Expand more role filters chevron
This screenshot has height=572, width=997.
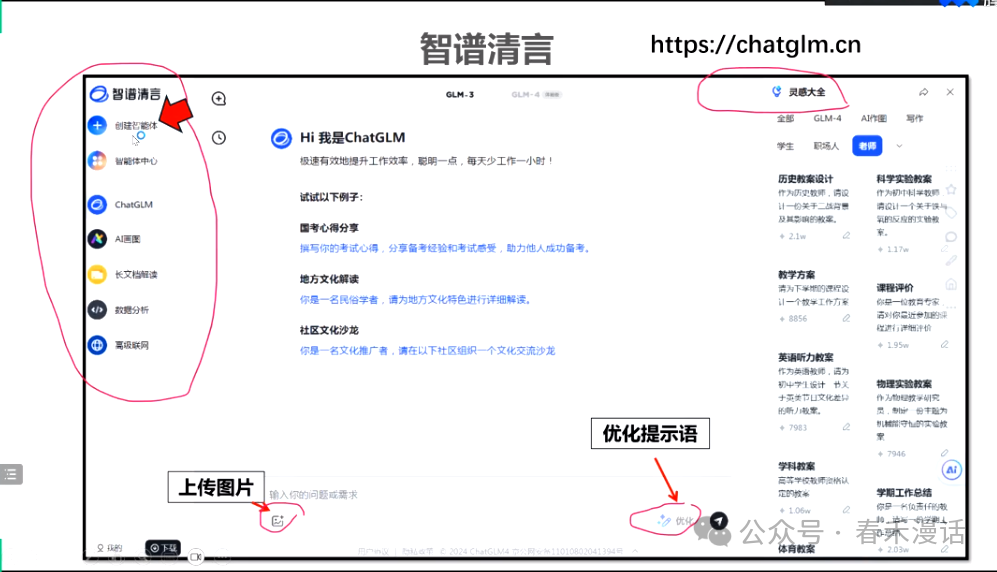click(899, 146)
